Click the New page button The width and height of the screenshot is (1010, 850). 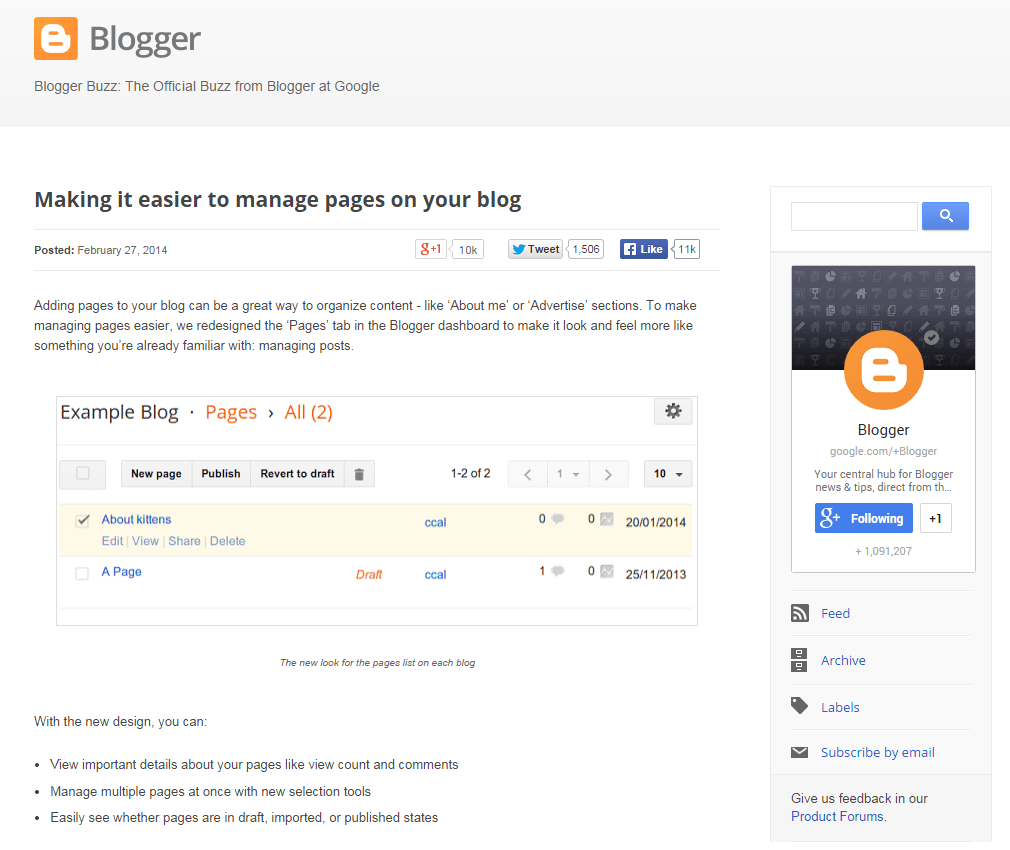pos(157,474)
